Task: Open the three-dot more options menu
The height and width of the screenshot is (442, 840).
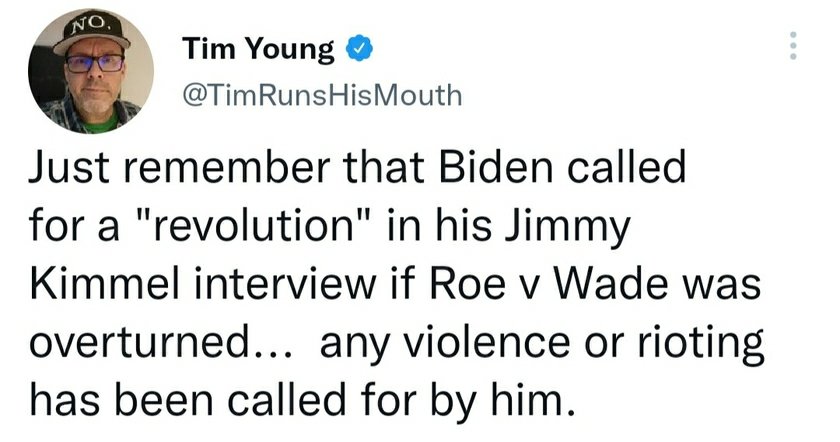Action: [793, 46]
